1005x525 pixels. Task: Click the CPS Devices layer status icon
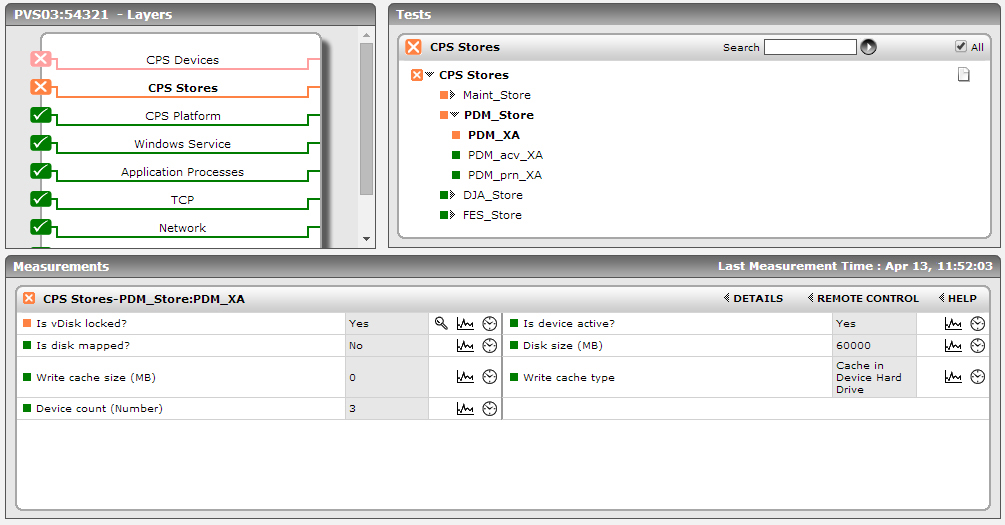click(x=40, y=59)
